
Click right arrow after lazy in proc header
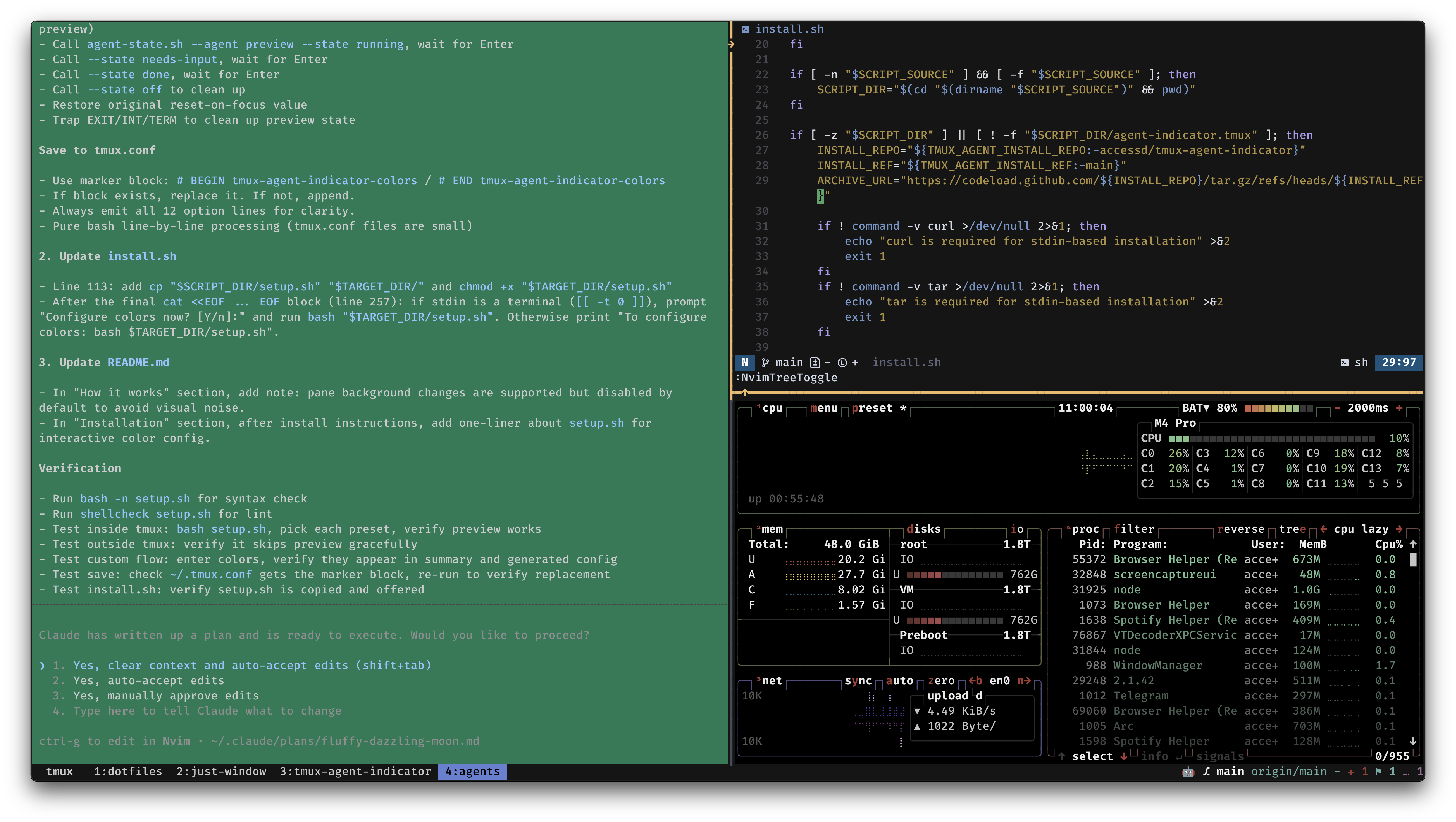click(x=1399, y=529)
